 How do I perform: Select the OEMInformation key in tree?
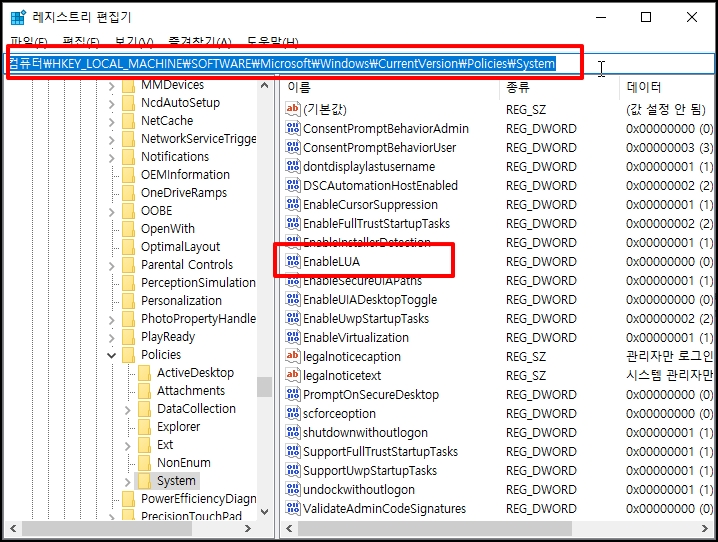click(x=185, y=174)
